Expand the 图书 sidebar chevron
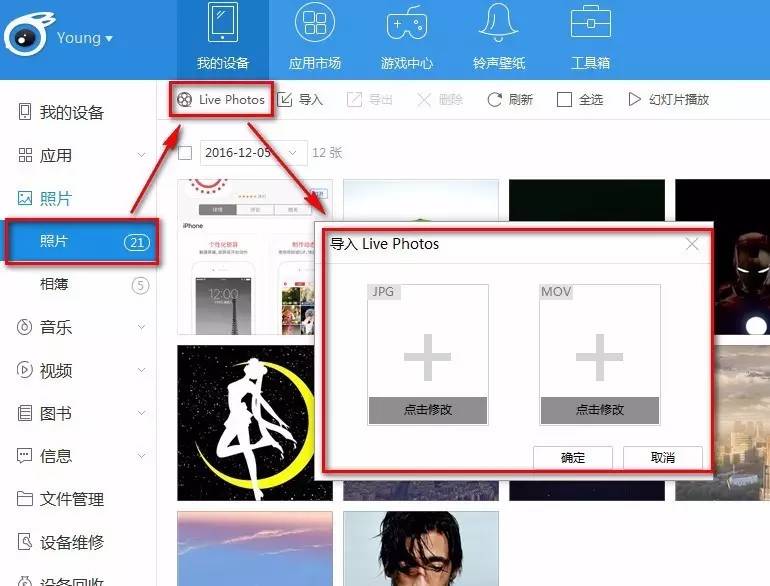Screen dimensions: 770x586 click(141, 413)
